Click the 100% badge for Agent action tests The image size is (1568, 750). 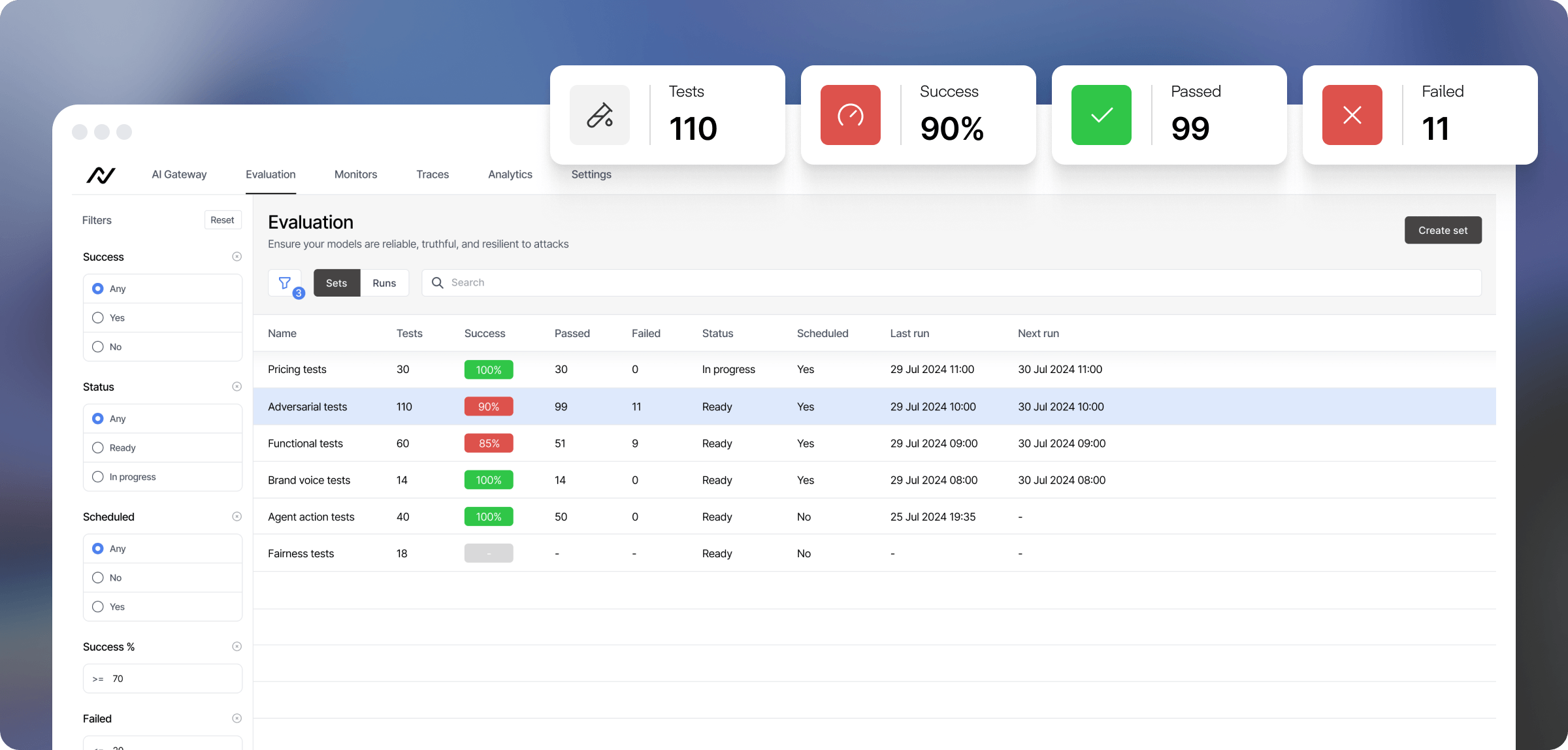[489, 517]
